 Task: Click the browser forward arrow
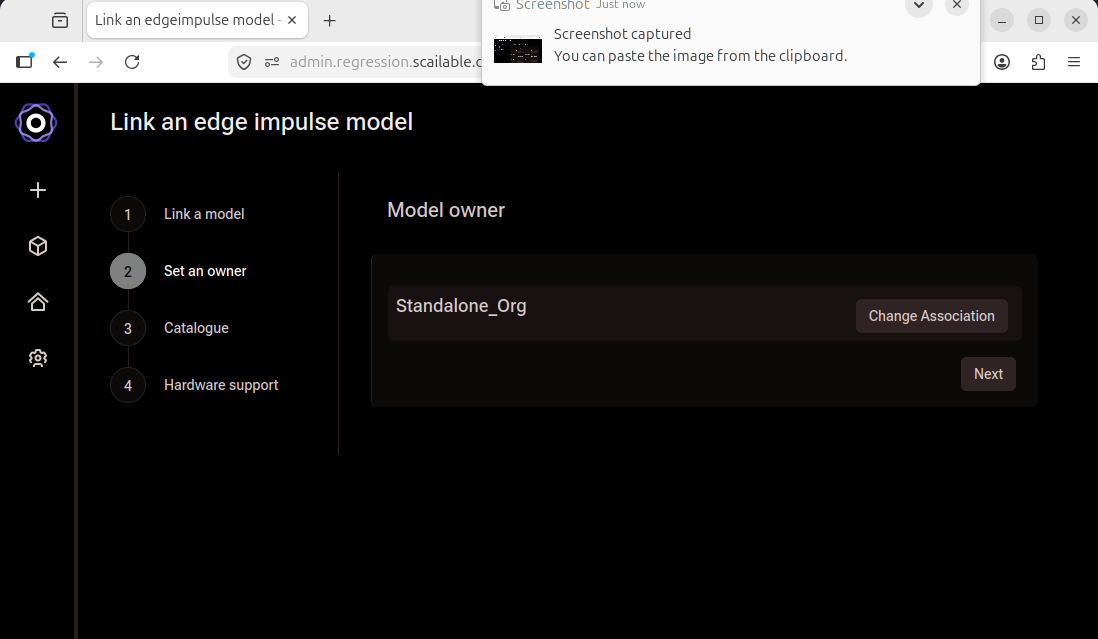[x=96, y=62]
